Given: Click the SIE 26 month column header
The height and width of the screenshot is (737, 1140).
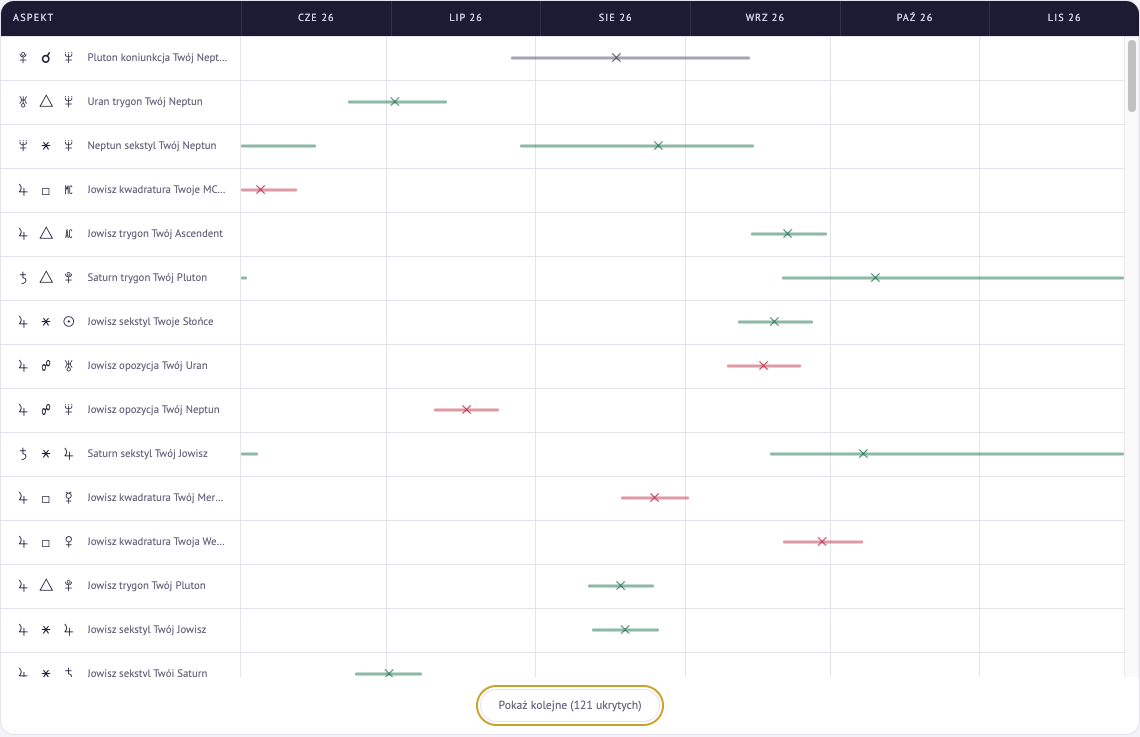Looking at the screenshot, I should [x=615, y=17].
